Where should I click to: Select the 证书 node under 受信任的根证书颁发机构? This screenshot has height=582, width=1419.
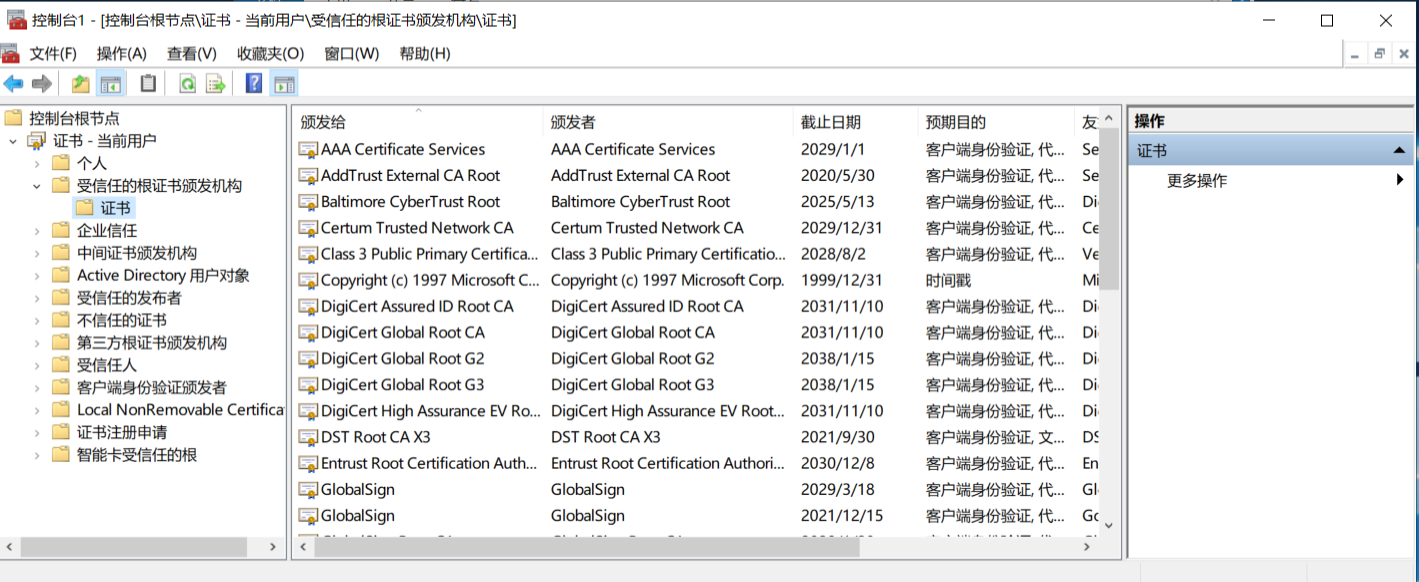[x=115, y=208]
